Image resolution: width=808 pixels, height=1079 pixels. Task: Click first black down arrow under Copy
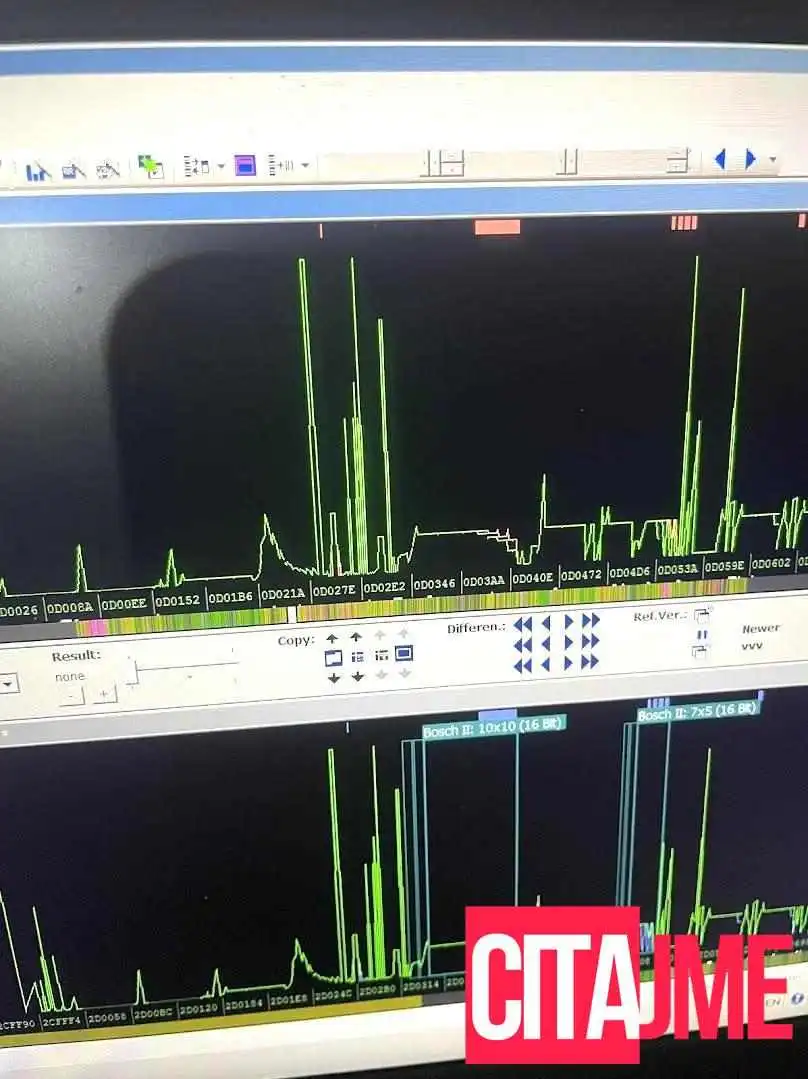[x=334, y=679]
